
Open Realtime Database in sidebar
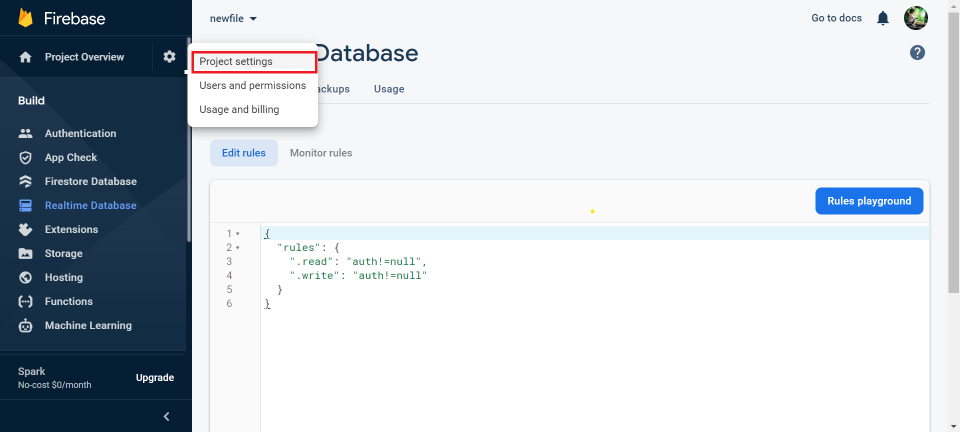93,205
